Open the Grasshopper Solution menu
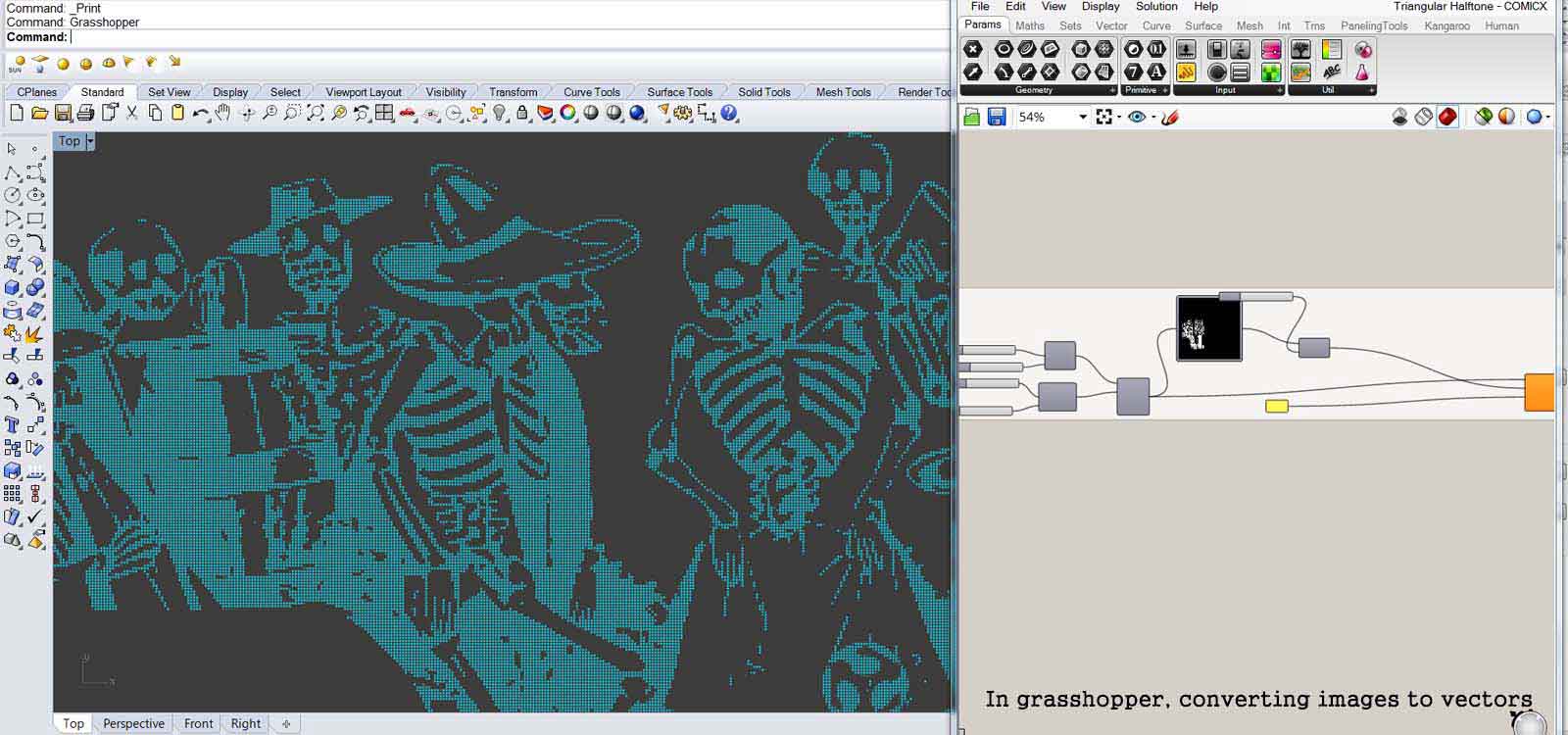The image size is (1568, 735). click(1156, 7)
